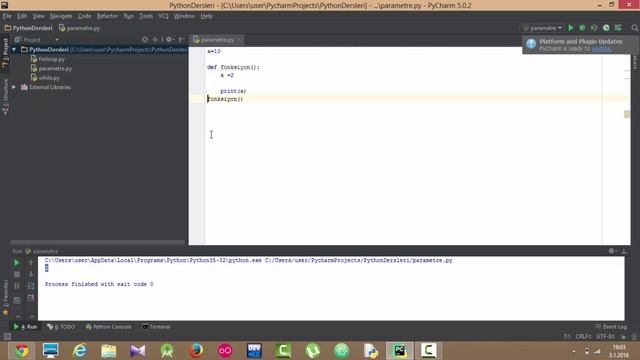640x360 pixels.
Task: Run parametre with the green toolbar play button
Action: point(571,28)
